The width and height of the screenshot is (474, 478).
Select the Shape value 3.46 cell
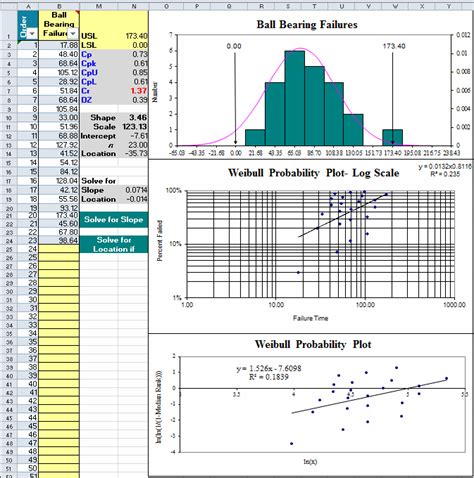(133, 118)
